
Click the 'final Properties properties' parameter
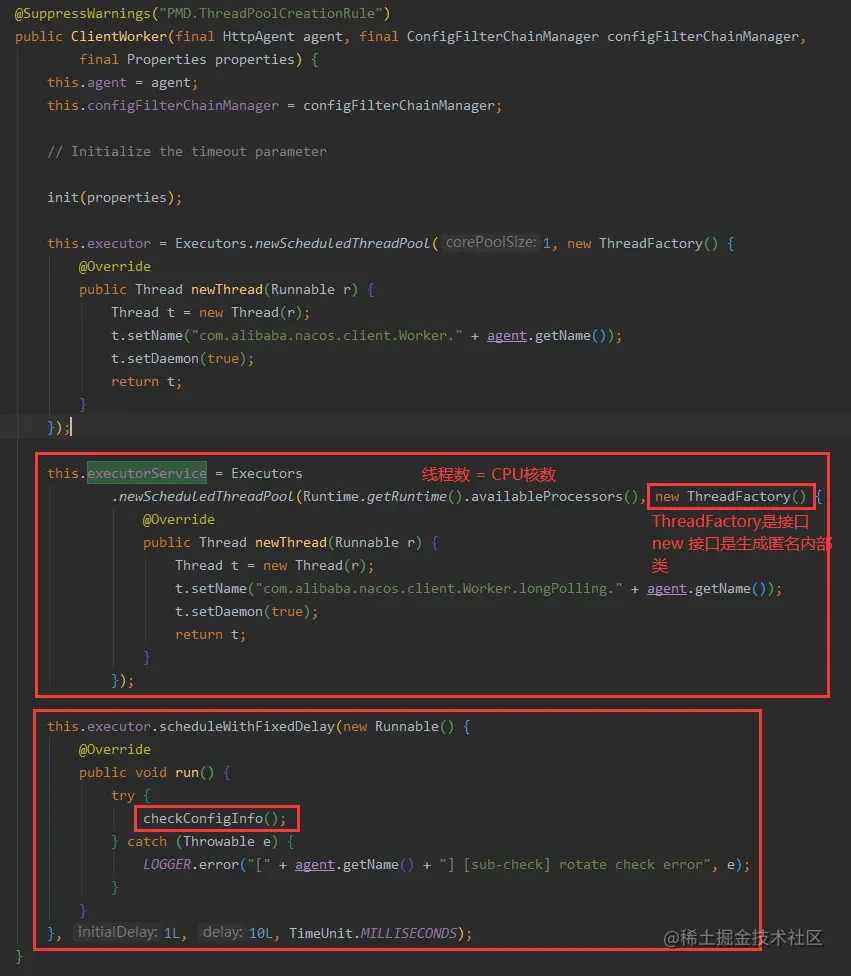click(x=186, y=59)
